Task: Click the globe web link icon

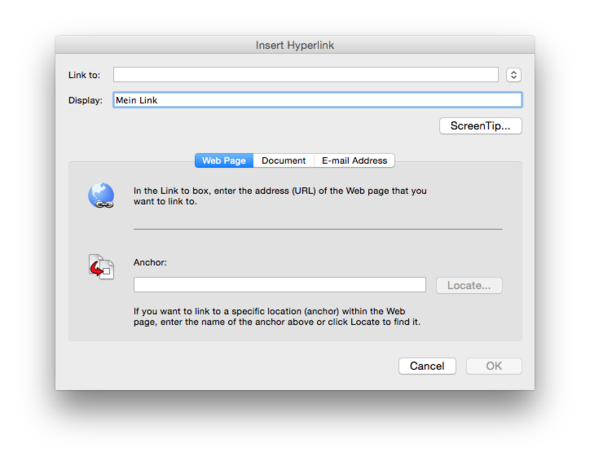Action: [x=101, y=195]
